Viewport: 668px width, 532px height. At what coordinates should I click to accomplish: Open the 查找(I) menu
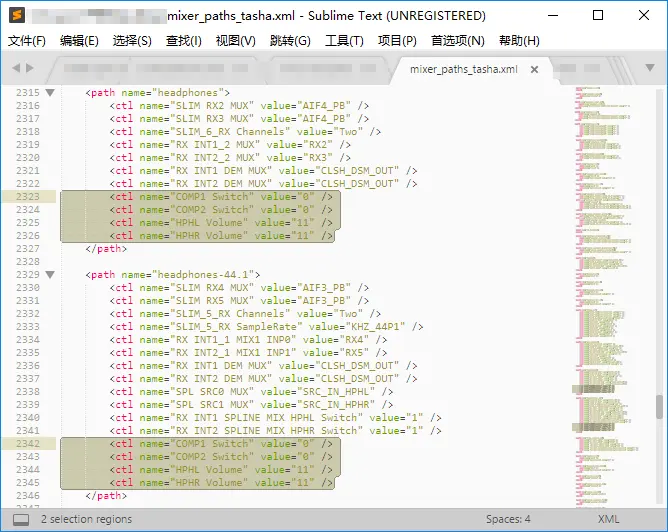point(183,41)
